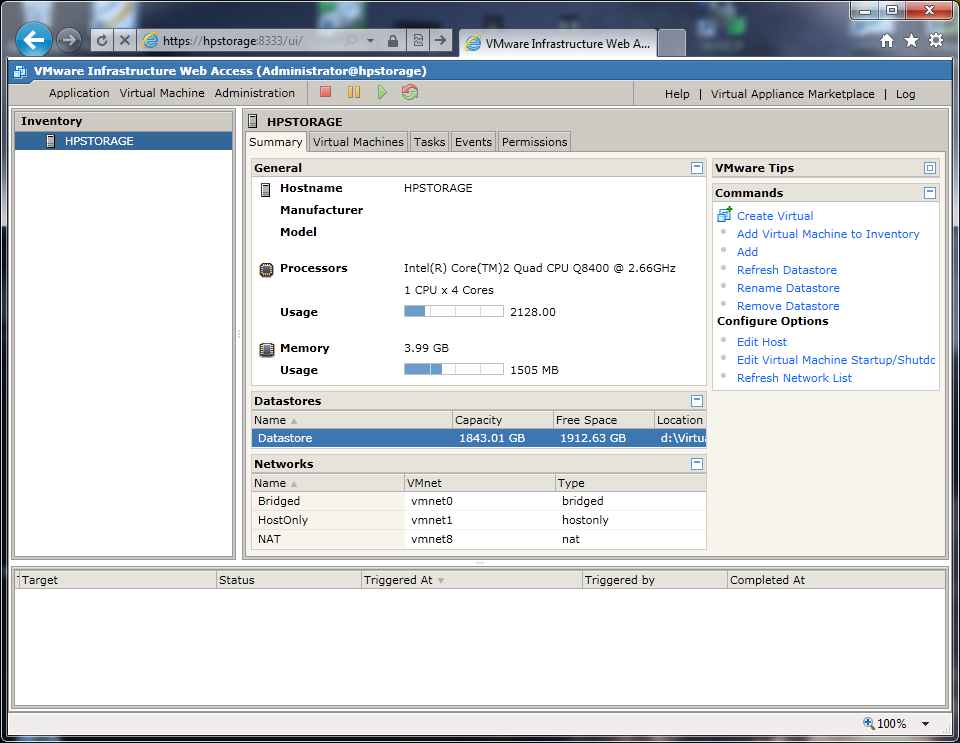Click the compatibility view icon
Viewport: 960px width, 743px height.
pyautogui.click(x=418, y=41)
